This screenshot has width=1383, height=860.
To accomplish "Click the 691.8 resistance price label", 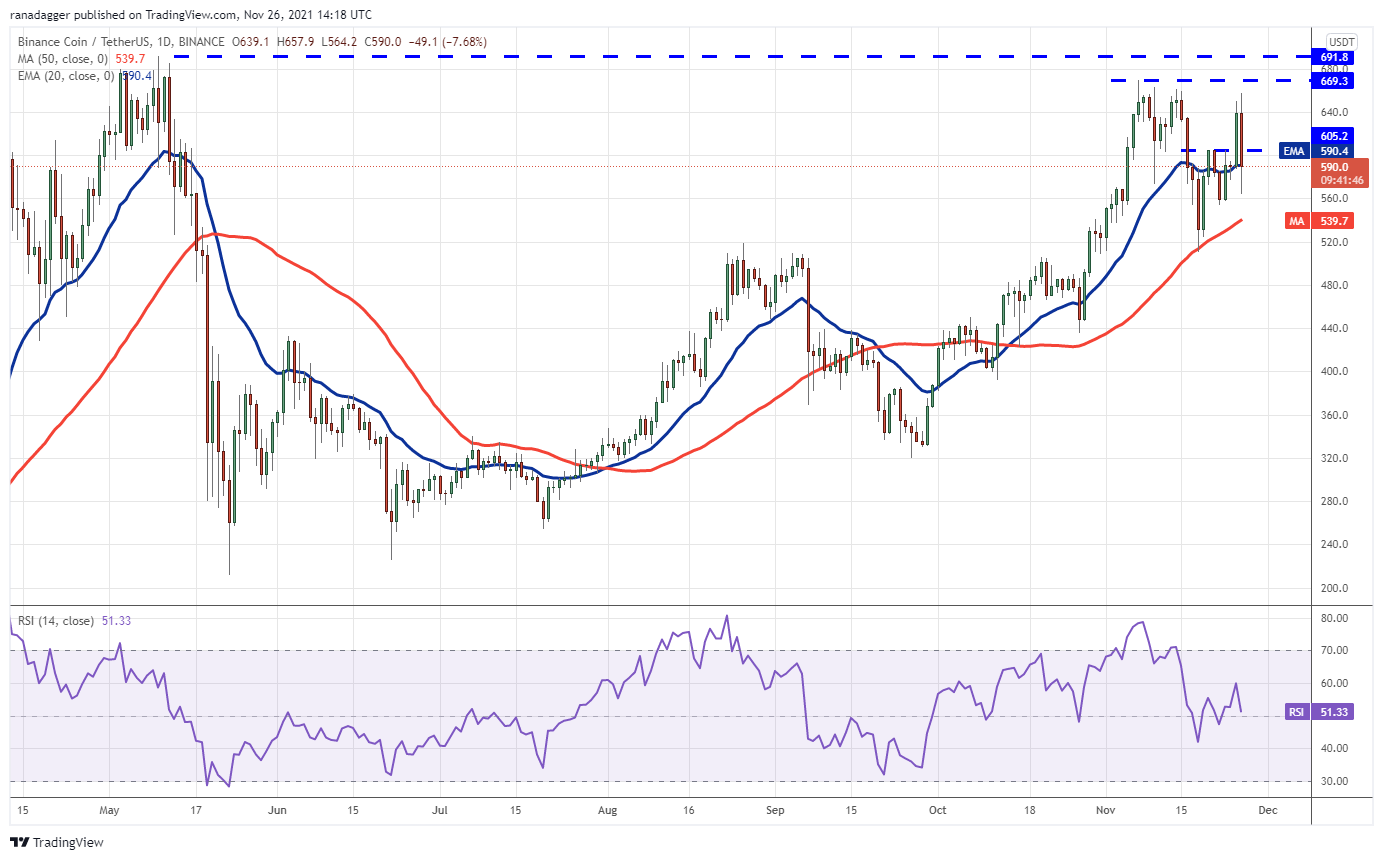I will point(1335,58).
